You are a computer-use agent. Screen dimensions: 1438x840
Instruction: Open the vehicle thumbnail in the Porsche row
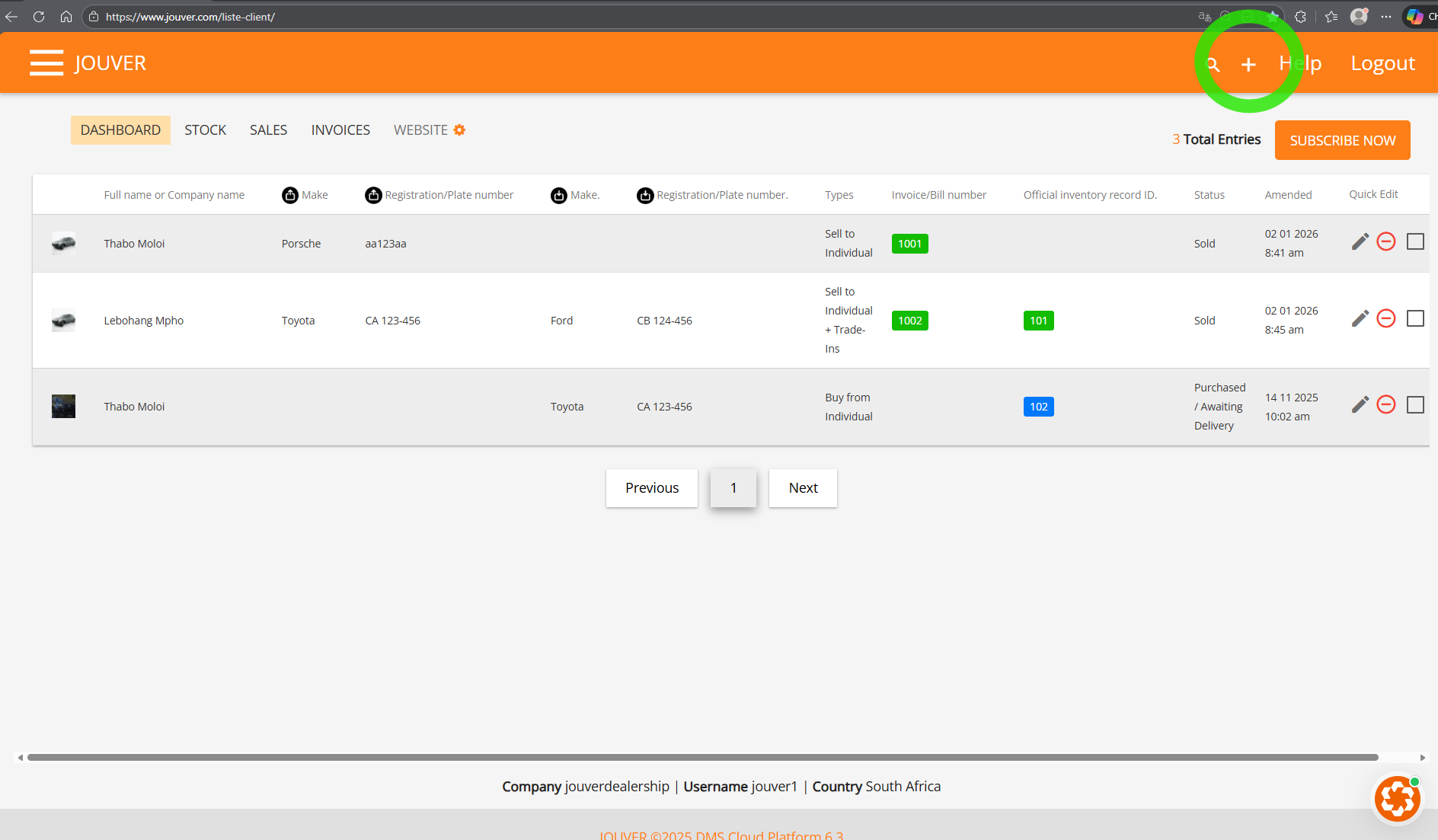tap(63, 243)
